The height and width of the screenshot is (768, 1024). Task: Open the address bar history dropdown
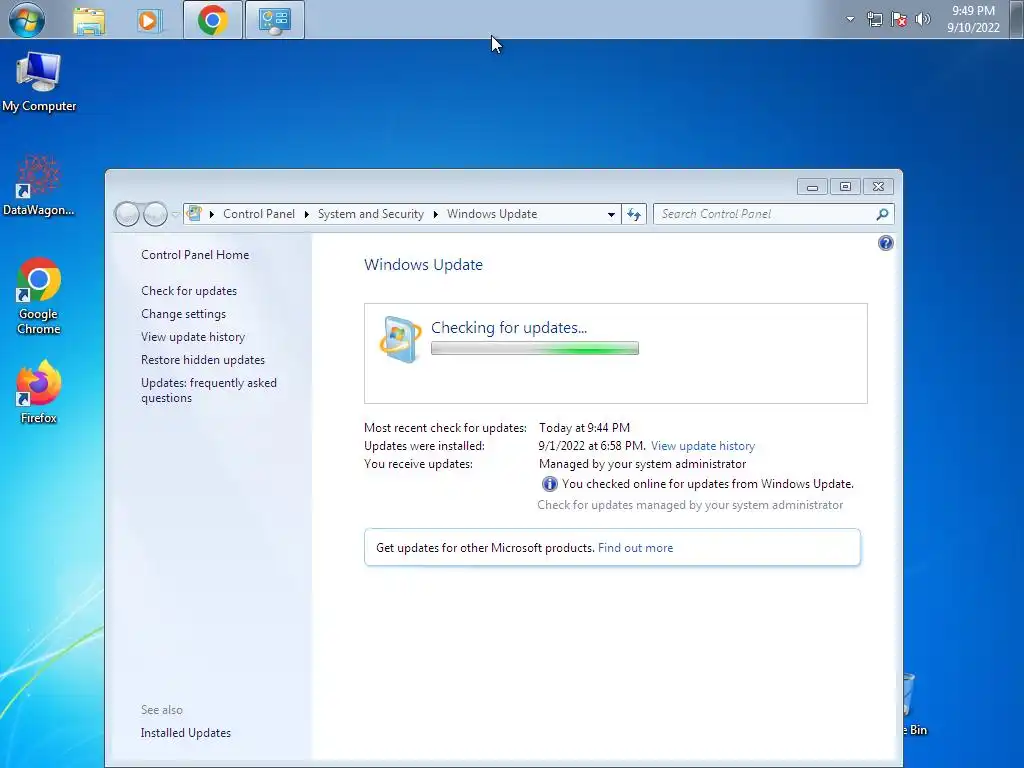611,214
